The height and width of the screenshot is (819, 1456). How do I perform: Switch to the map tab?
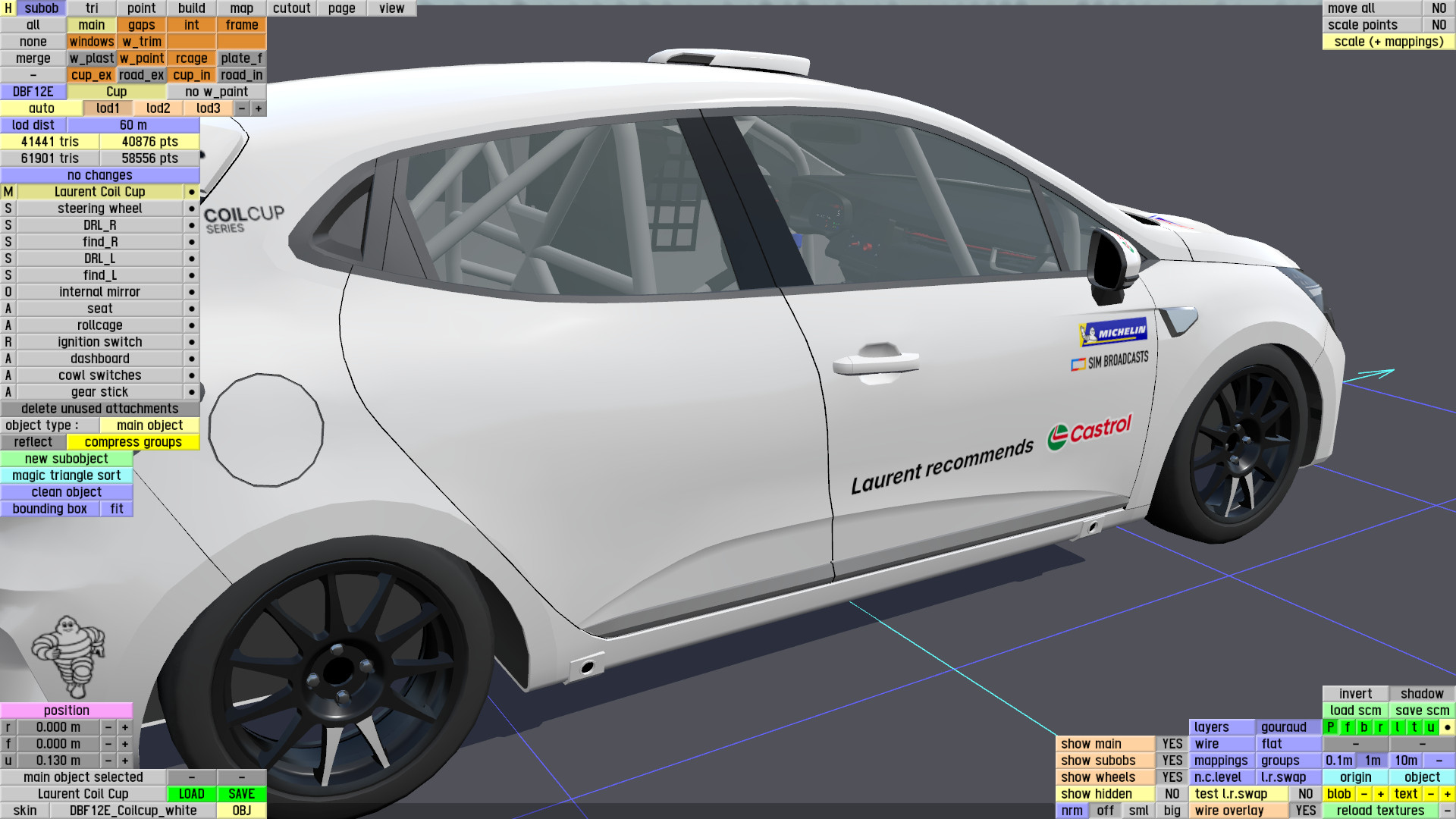241,8
